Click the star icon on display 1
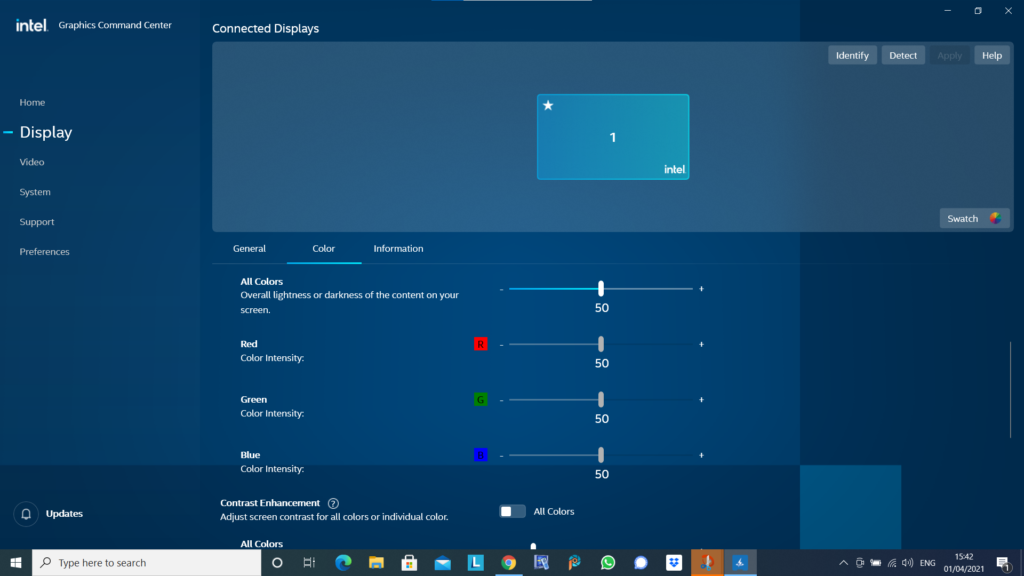Viewport: 1024px width, 576px height. point(548,106)
